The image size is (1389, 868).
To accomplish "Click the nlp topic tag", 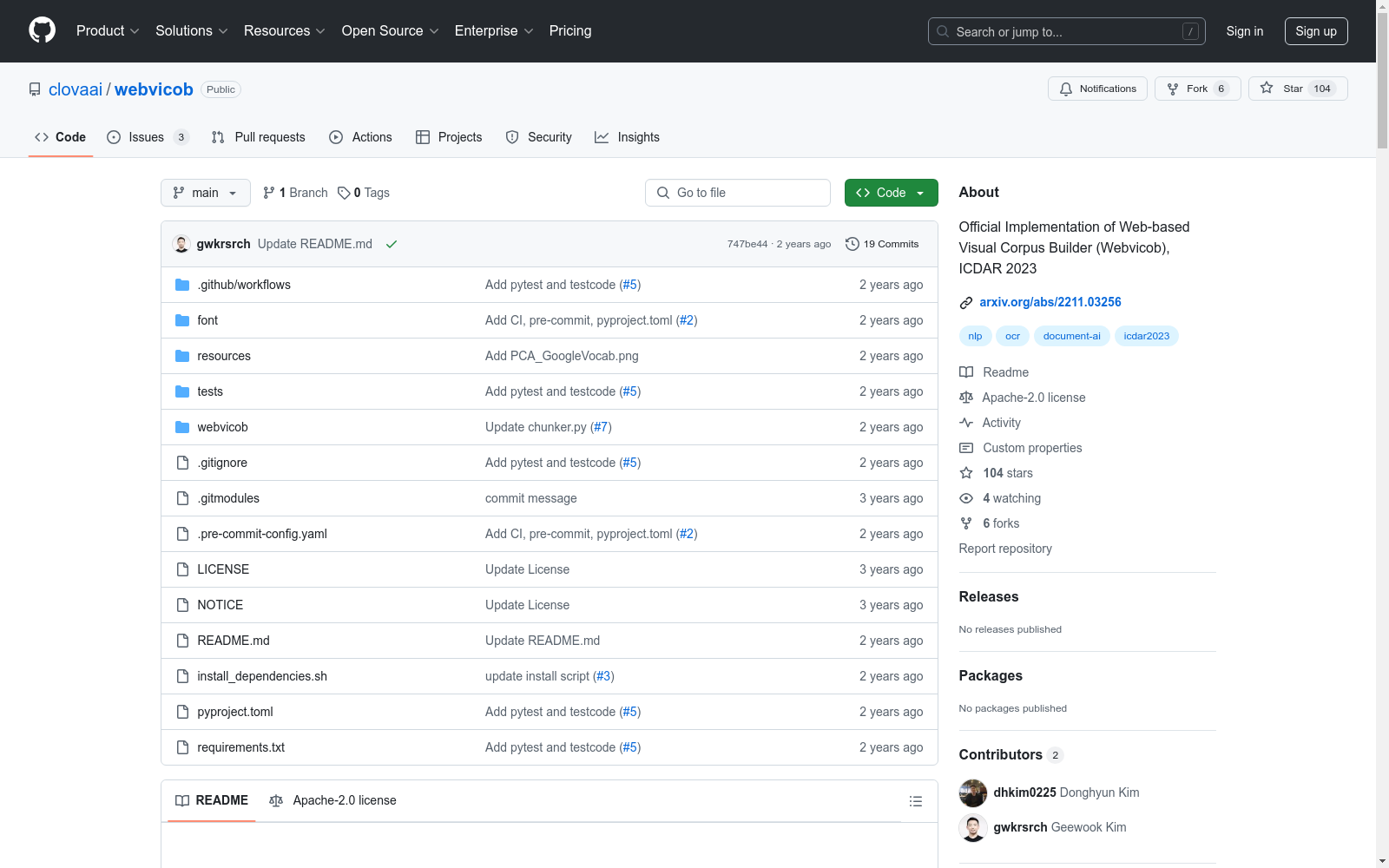I will (975, 336).
